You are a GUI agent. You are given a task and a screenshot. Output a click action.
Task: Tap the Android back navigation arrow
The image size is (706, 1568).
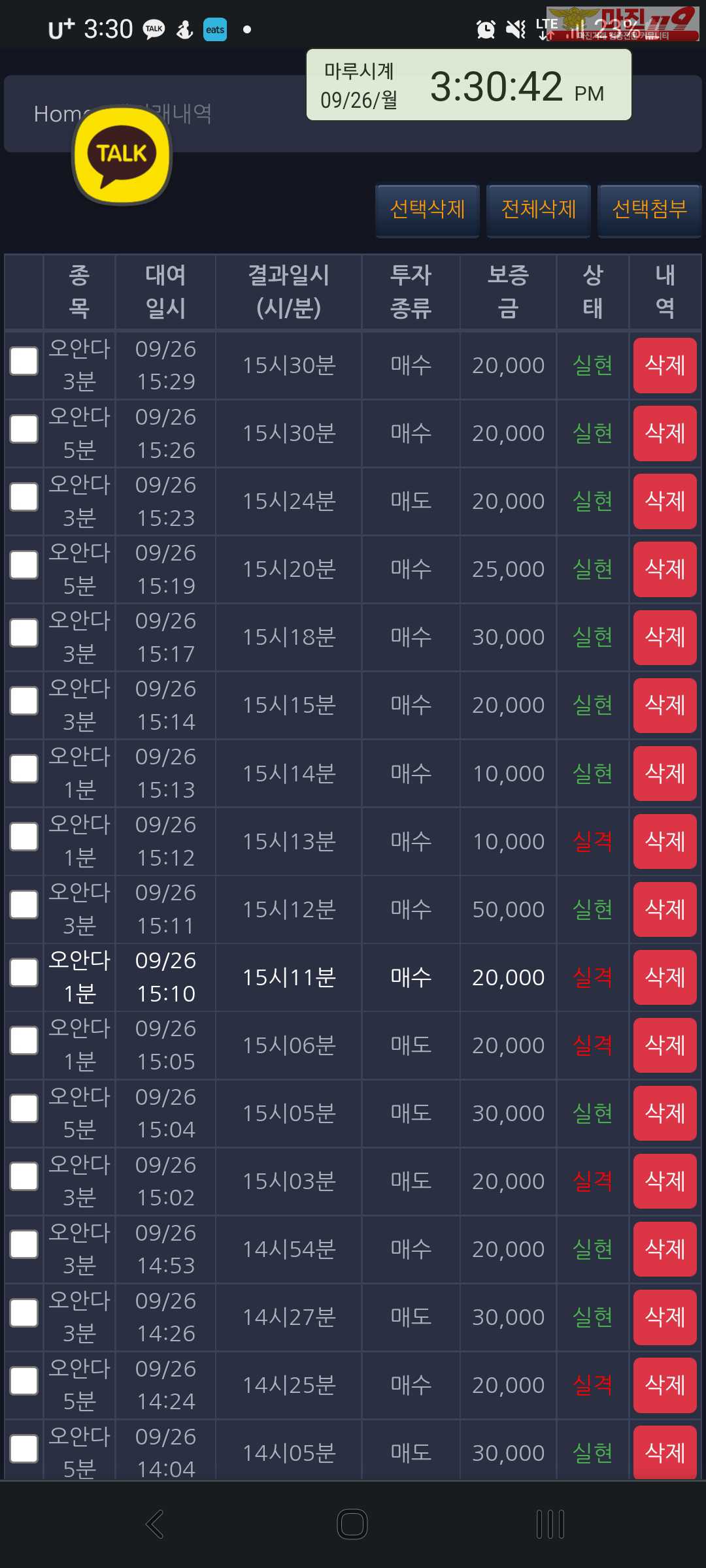155,1524
